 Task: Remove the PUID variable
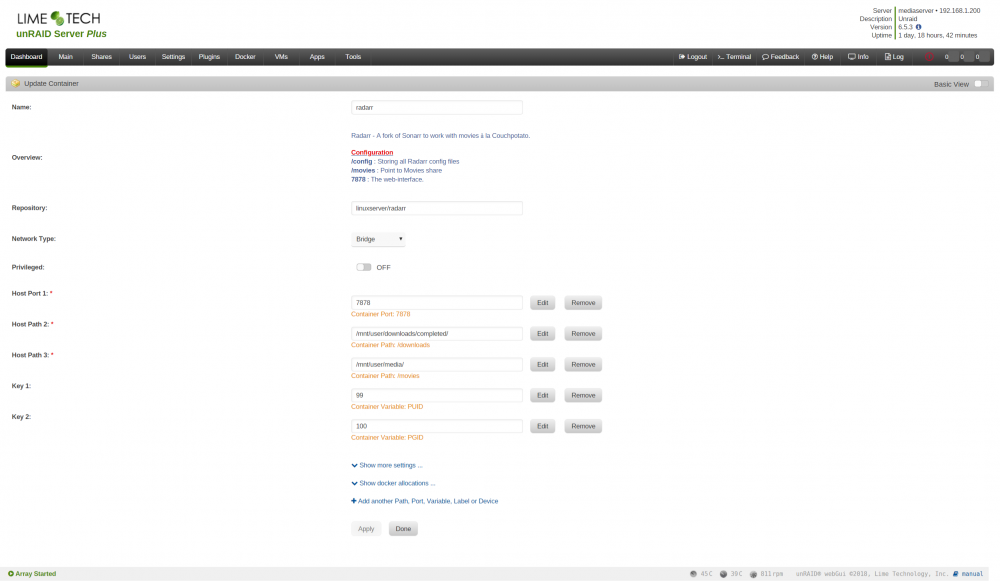click(x=583, y=395)
